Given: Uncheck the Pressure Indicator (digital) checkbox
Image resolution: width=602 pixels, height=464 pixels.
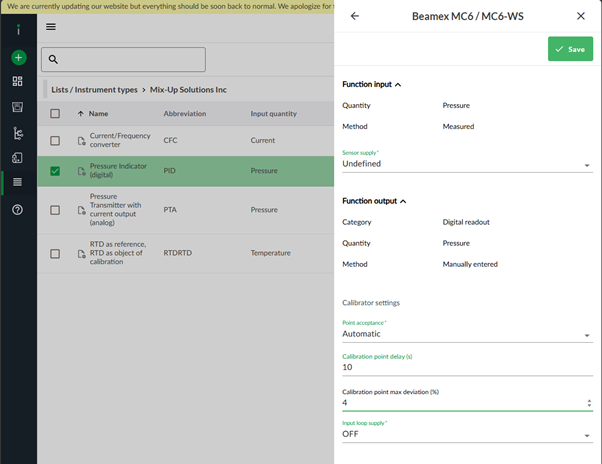Looking at the screenshot, I should tap(55, 171).
